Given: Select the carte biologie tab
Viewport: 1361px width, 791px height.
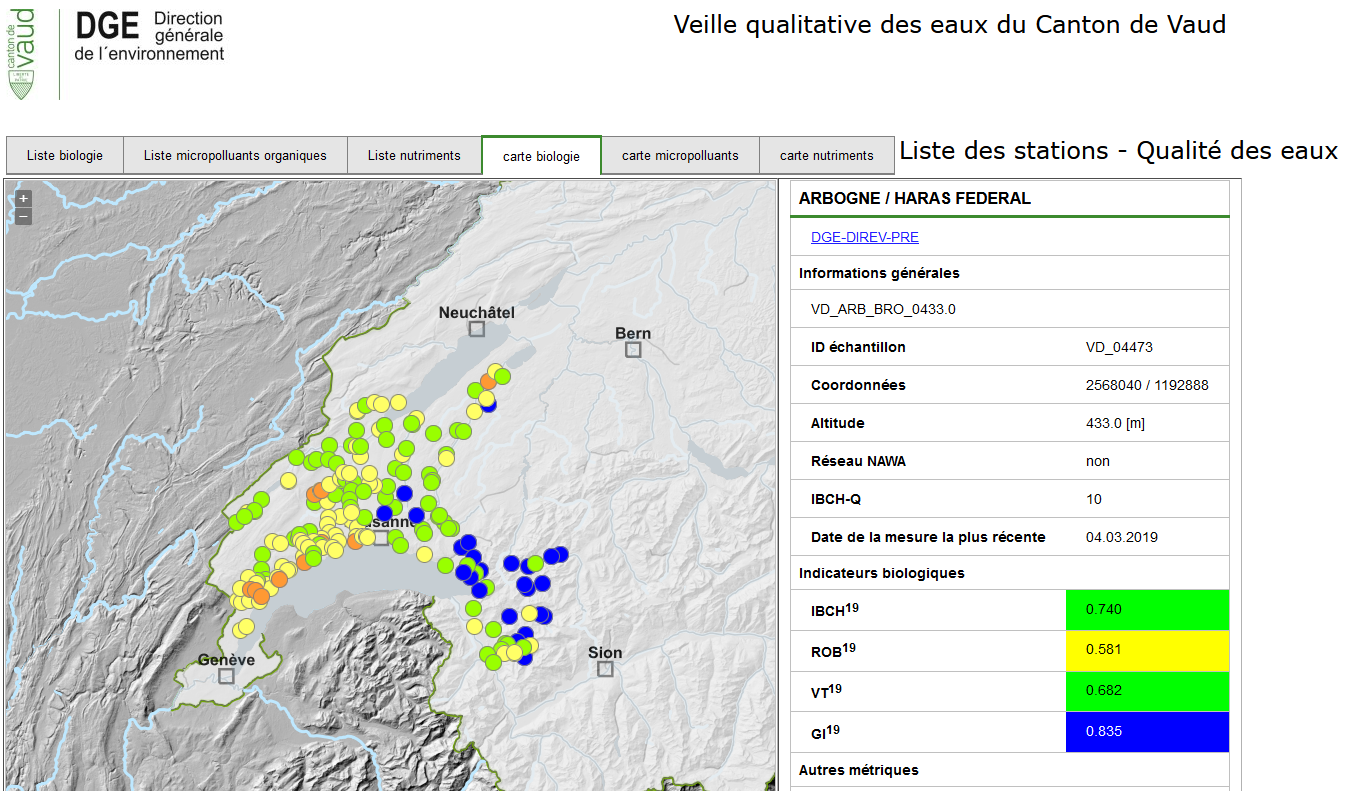Looking at the screenshot, I should click(x=541, y=157).
